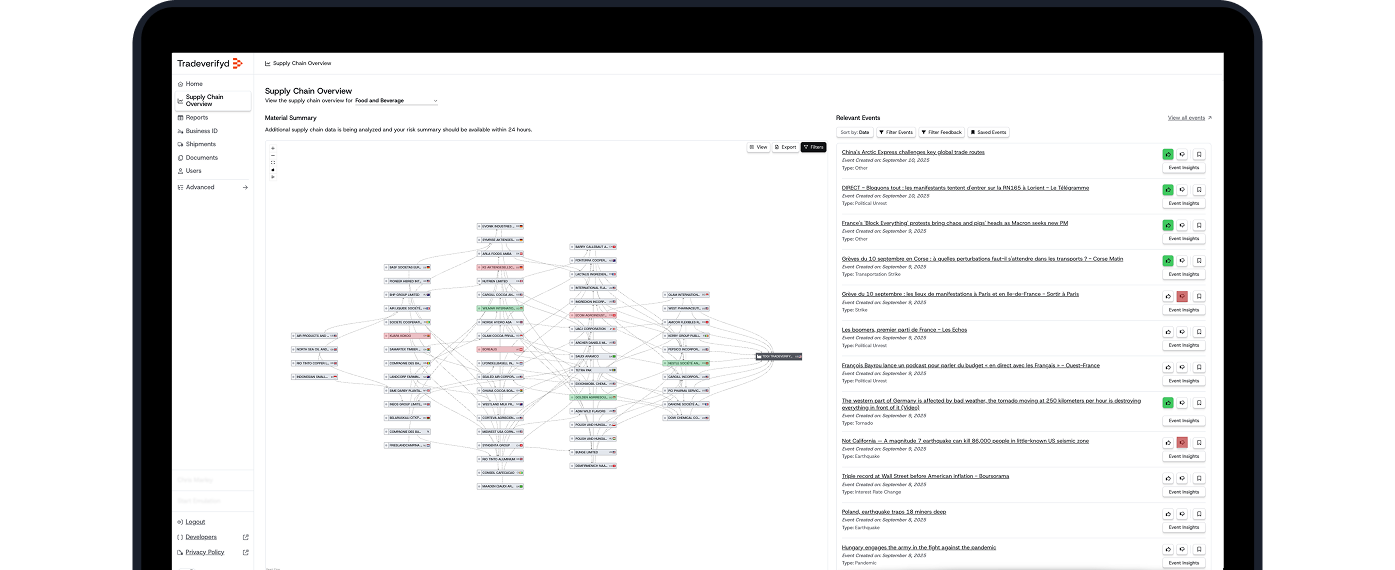Select the Supply Chain Overview sidebar item
The height and width of the screenshot is (570, 1395).
tap(212, 100)
